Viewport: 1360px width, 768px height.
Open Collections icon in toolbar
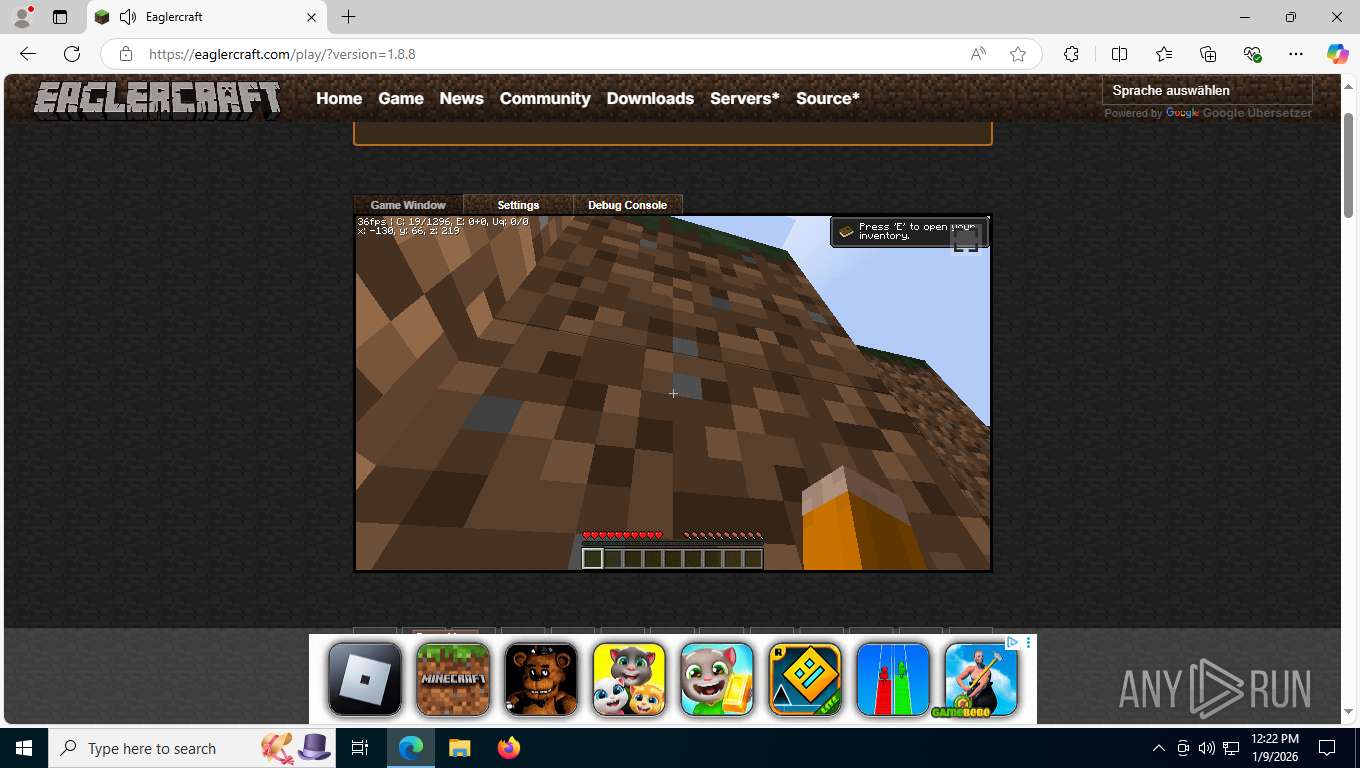[x=1208, y=54]
